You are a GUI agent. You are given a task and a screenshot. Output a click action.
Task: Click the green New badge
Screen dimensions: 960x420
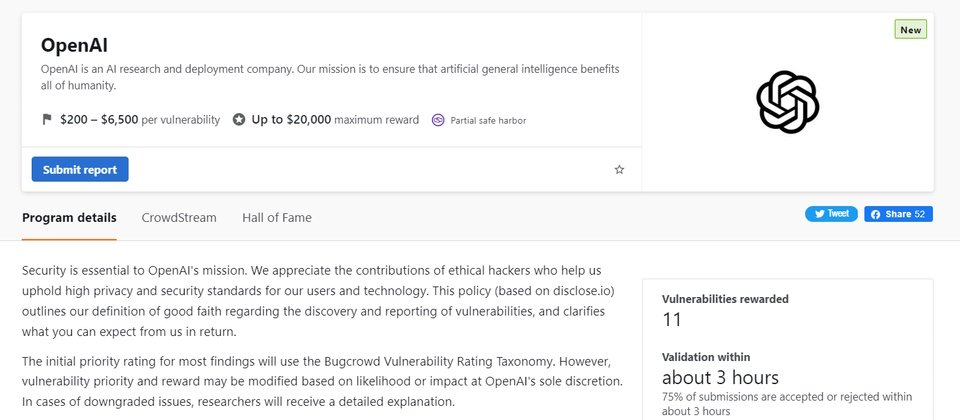tap(910, 30)
